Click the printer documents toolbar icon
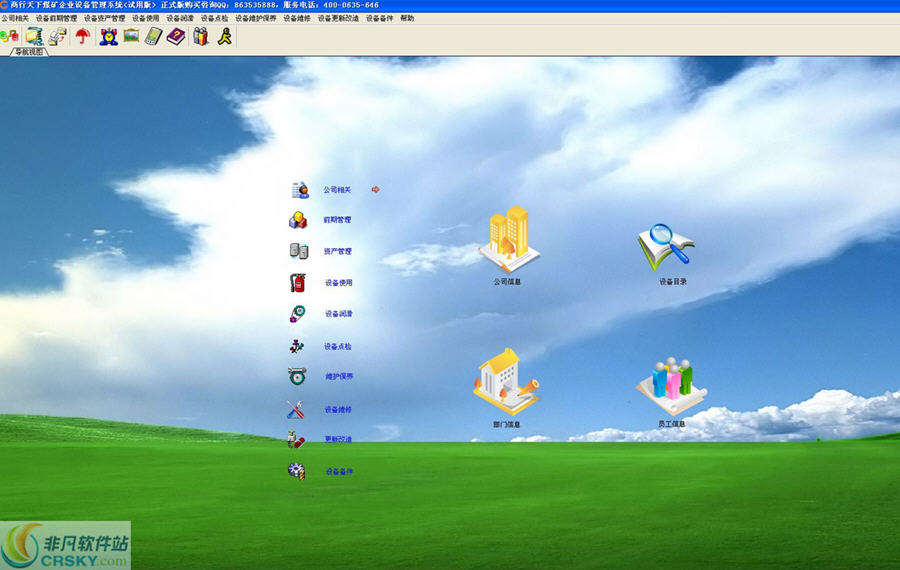 (x=57, y=37)
